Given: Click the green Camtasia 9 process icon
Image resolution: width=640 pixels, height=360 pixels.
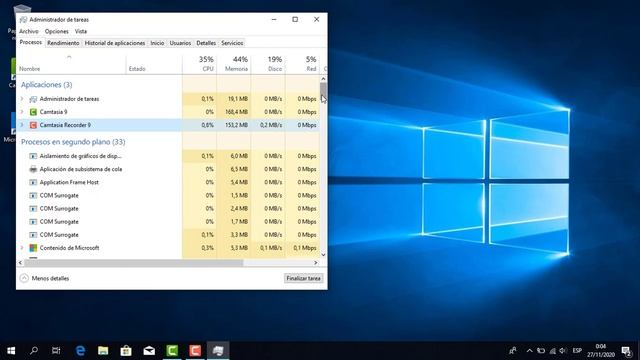Looking at the screenshot, I should pos(33,112).
